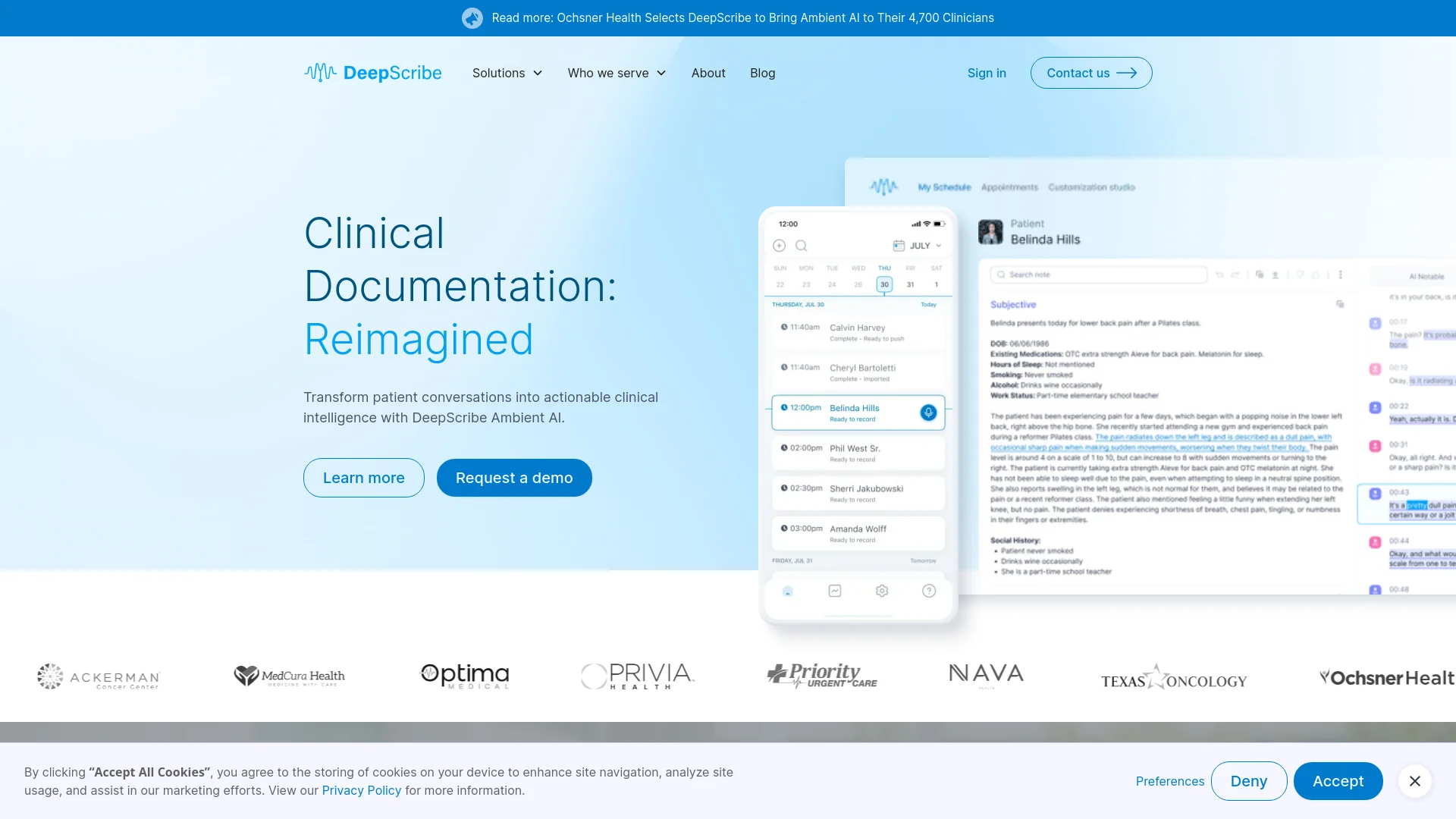Click the Optima Medical logo

point(464,675)
